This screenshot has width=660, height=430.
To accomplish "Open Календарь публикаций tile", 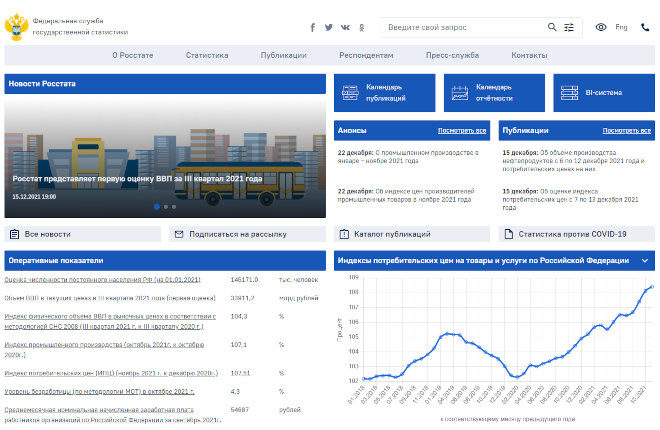I will 384,92.
